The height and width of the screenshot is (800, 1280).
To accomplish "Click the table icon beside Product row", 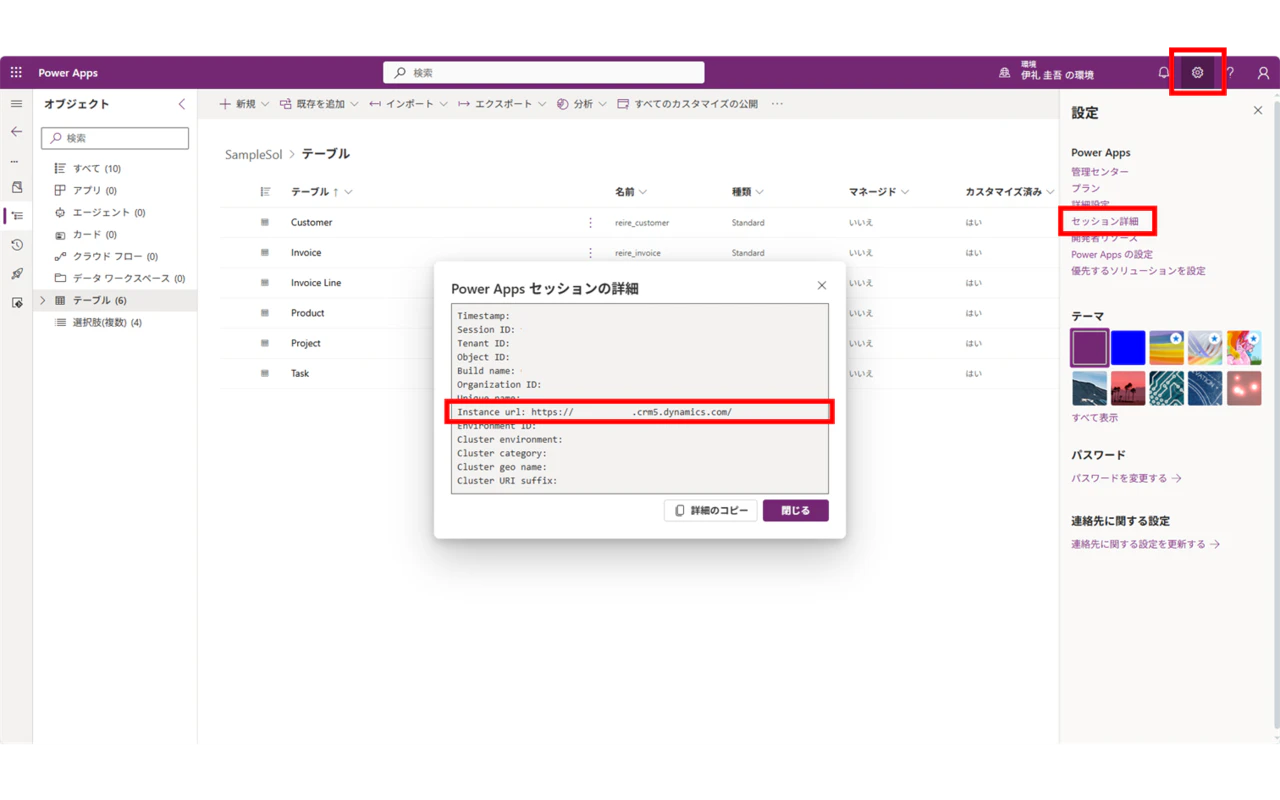I will [x=265, y=313].
